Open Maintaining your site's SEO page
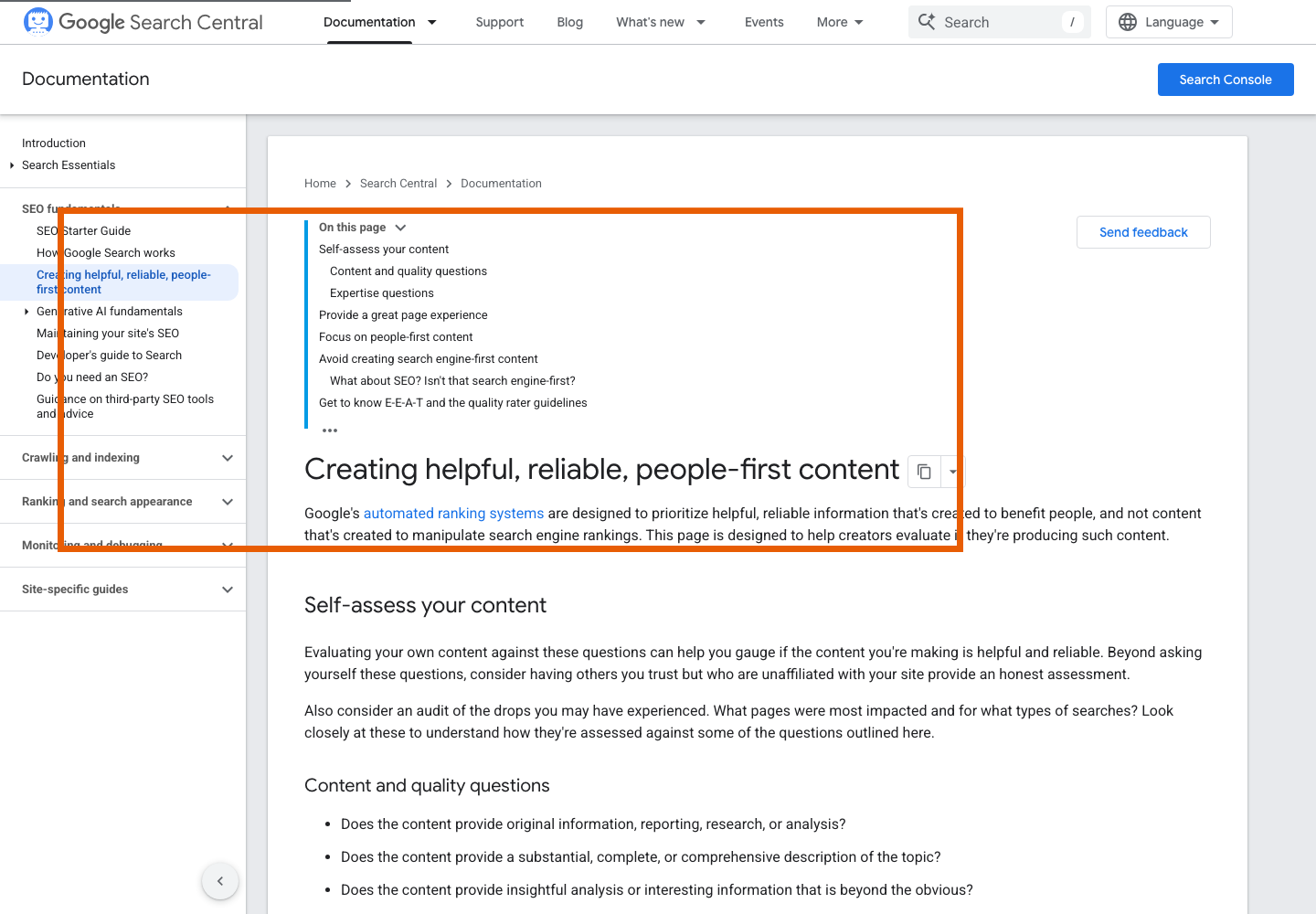Screen dimensions: 1316x914 click(x=108, y=334)
